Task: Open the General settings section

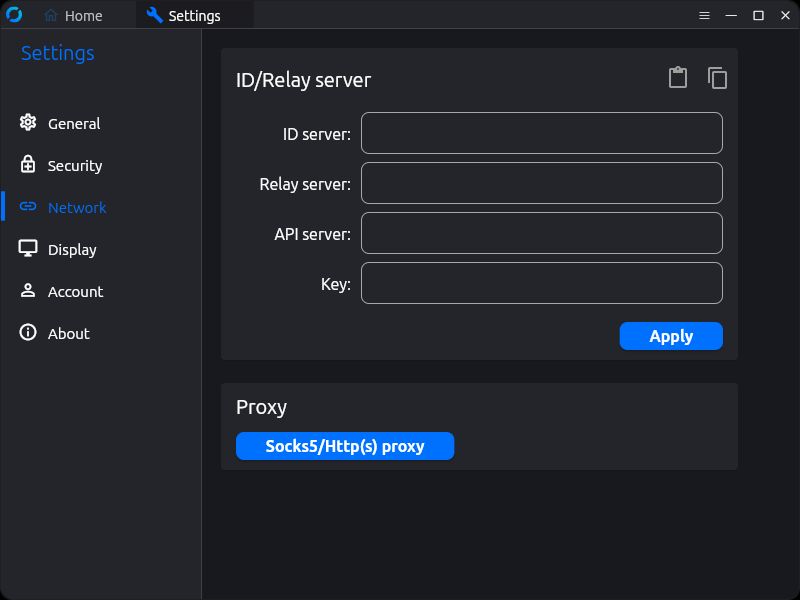Action: (28, 122)
